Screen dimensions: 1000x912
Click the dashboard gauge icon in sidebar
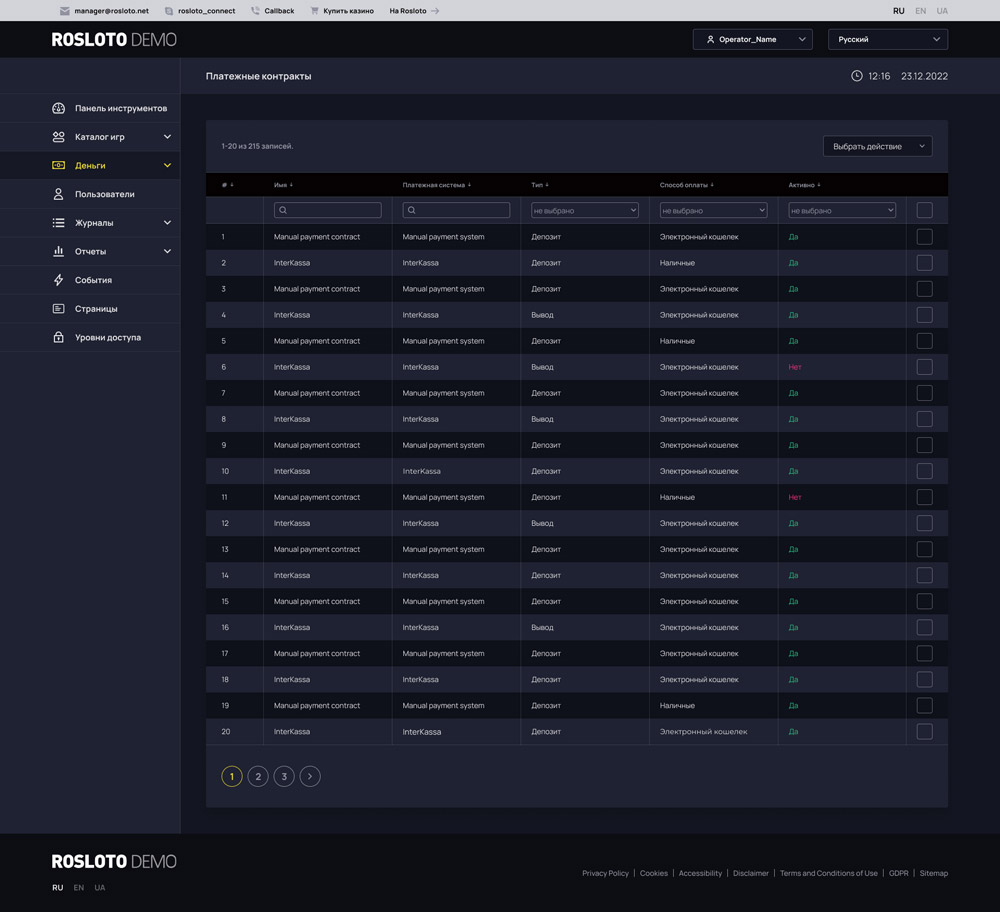[58, 108]
